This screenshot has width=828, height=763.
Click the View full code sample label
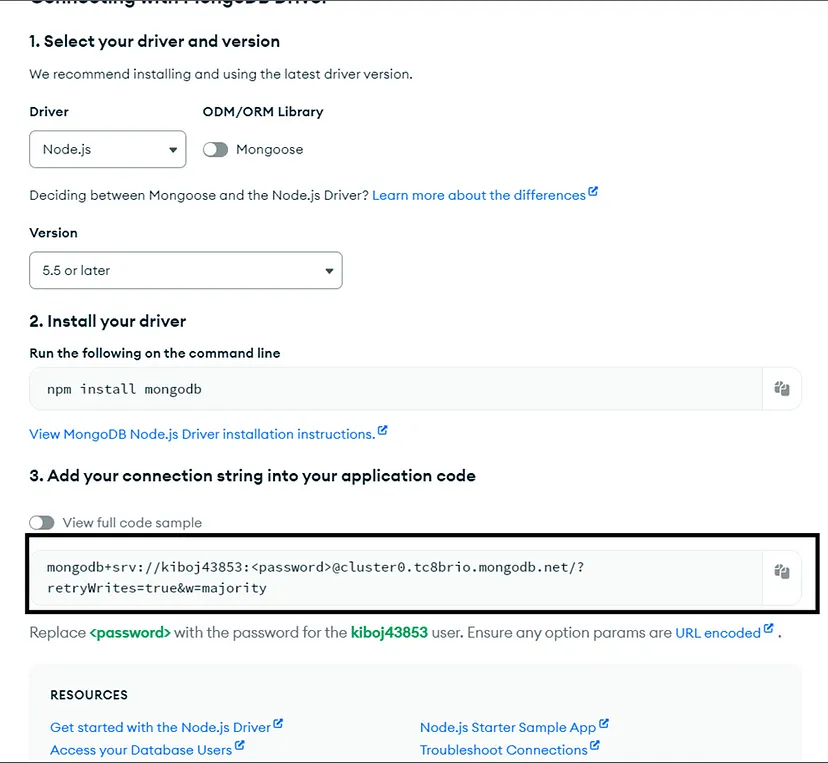coord(132,523)
